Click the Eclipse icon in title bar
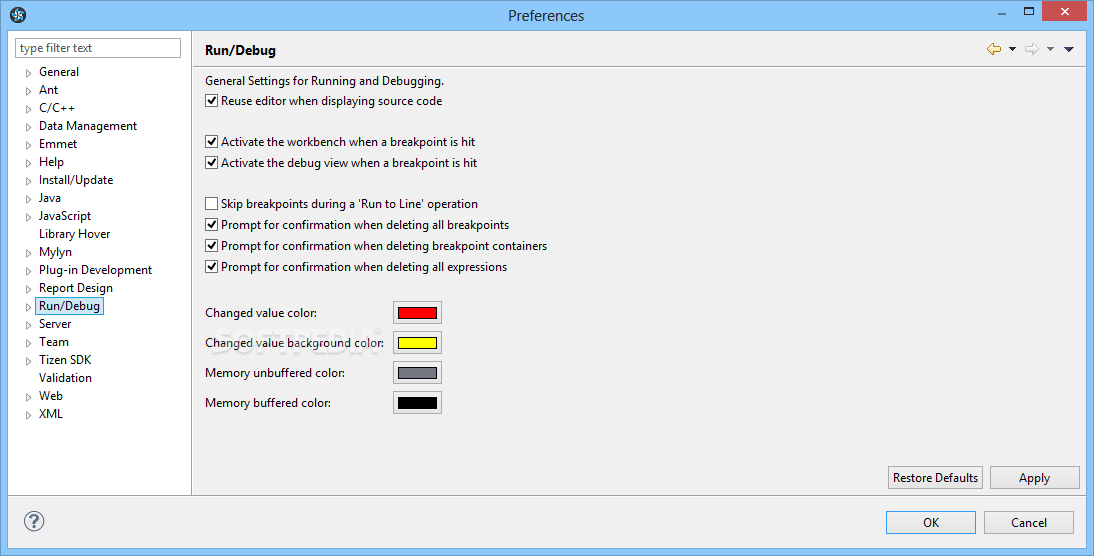The image size is (1094, 556). click(18, 15)
